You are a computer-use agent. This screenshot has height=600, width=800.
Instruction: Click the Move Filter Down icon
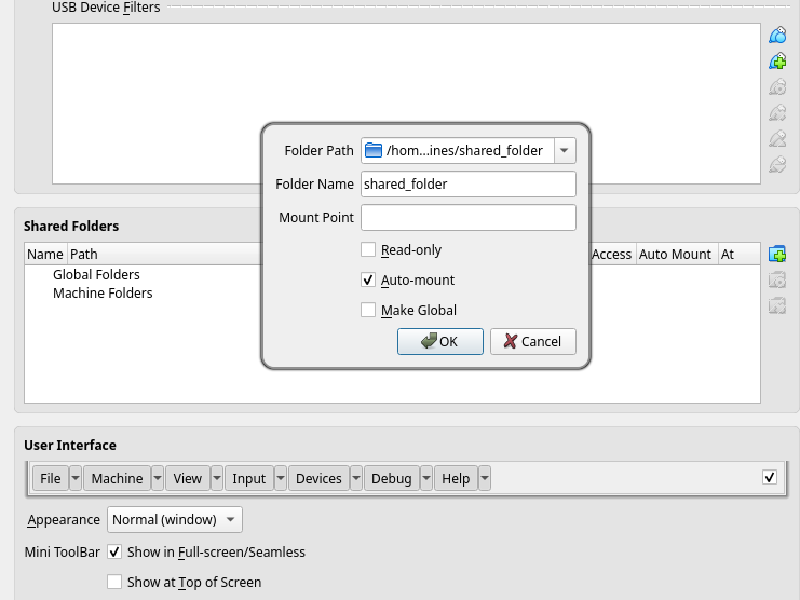tap(778, 164)
